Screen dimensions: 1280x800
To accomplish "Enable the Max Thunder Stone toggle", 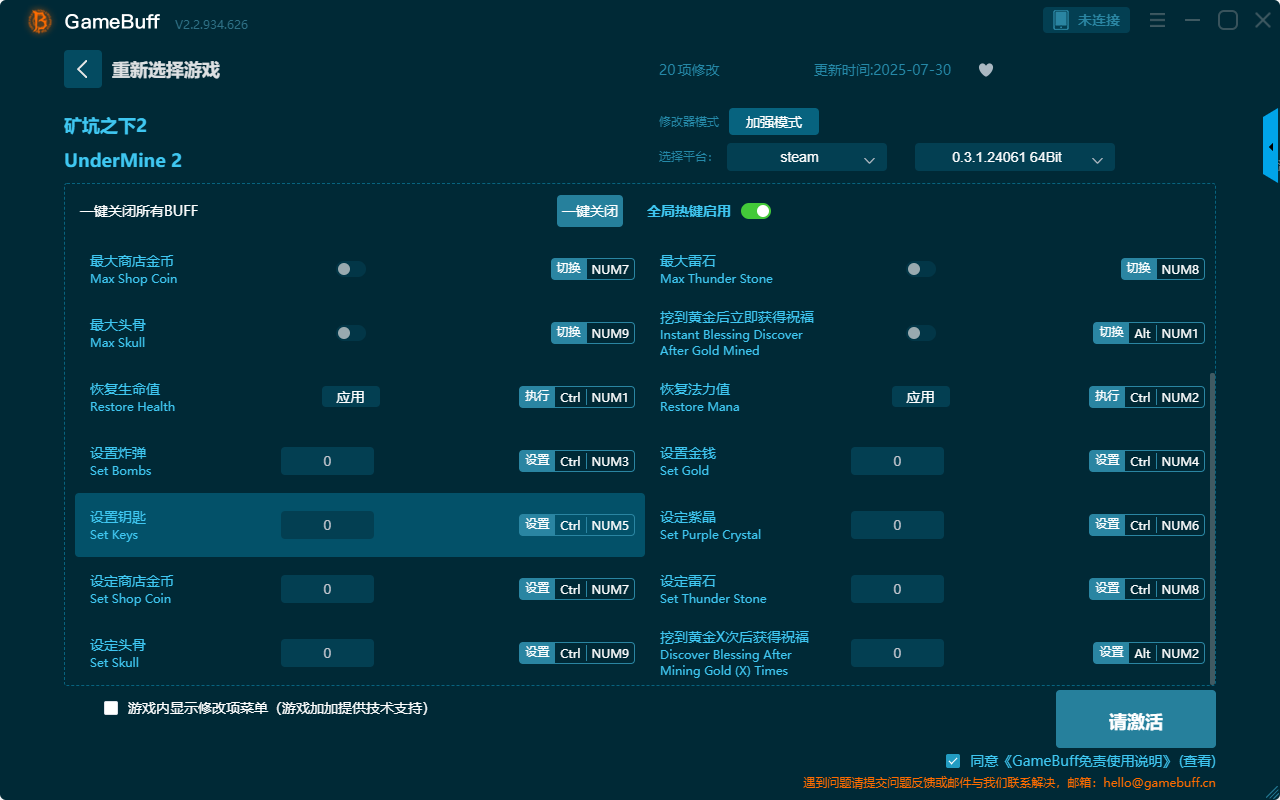I will click(x=918, y=268).
